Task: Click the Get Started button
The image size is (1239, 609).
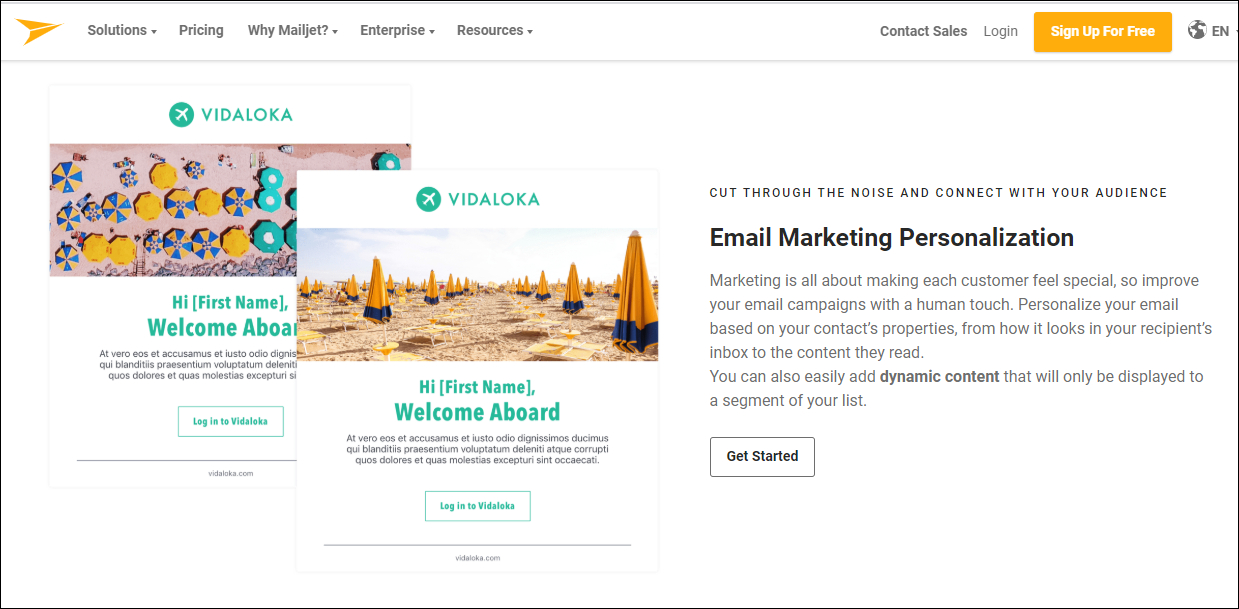Action: point(762,456)
